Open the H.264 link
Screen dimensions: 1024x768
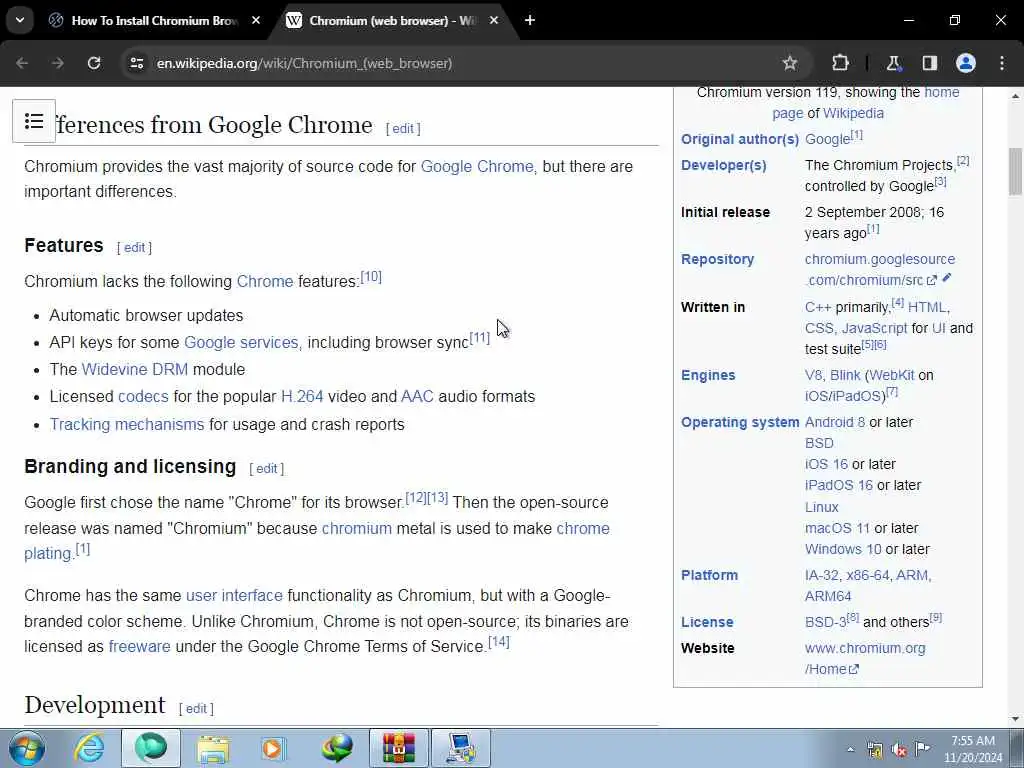coord(302,396)
